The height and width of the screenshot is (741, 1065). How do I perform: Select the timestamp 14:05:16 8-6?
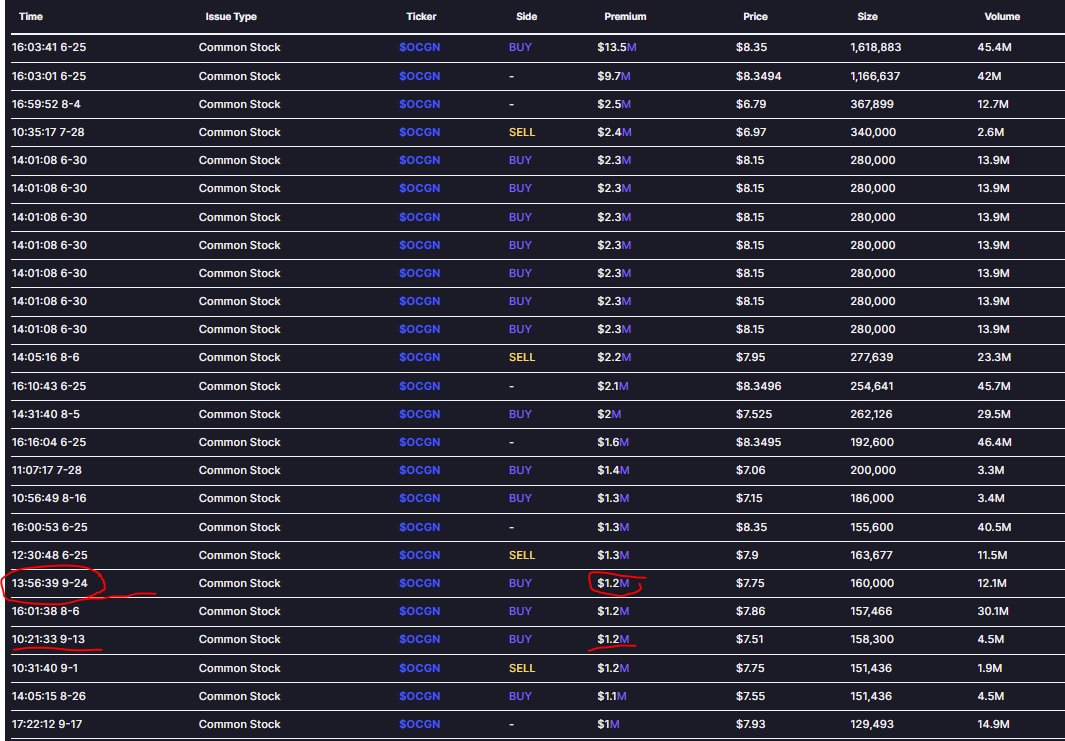[x=45, y=357]
